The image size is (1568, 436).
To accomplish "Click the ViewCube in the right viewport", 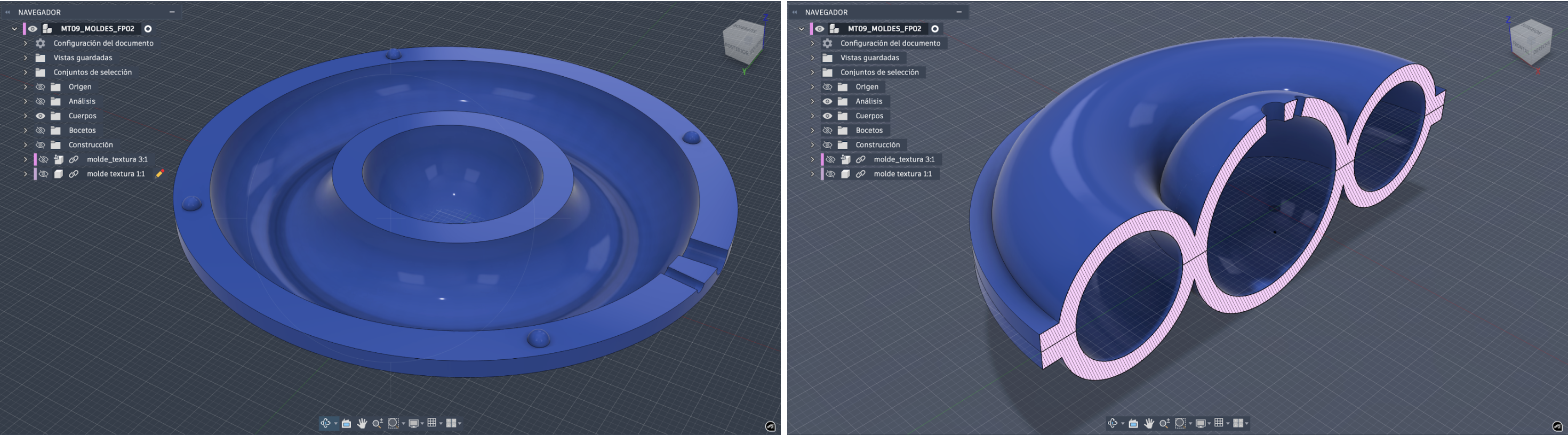I will tap(1530, 41).
